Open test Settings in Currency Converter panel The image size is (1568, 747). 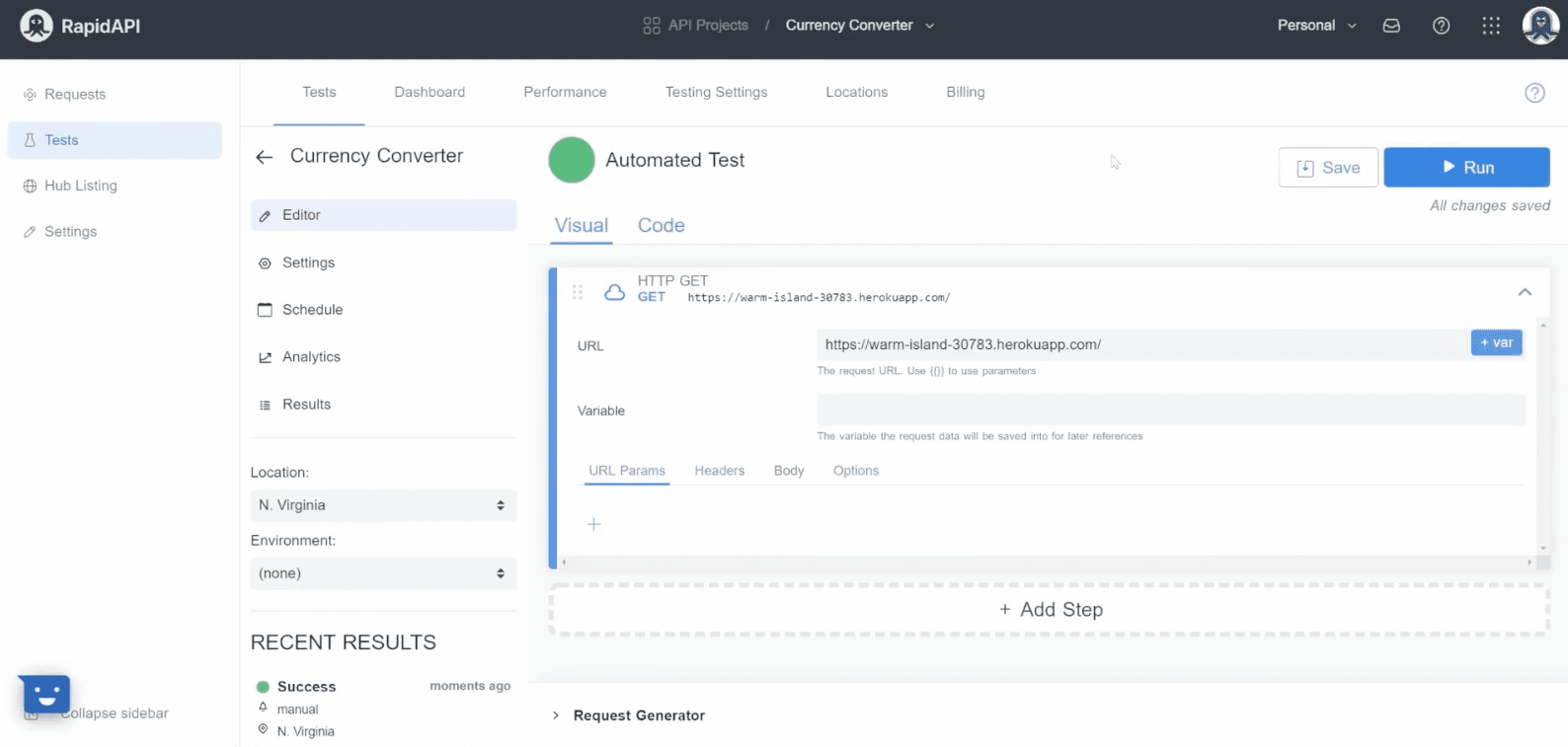pos(308,262)
